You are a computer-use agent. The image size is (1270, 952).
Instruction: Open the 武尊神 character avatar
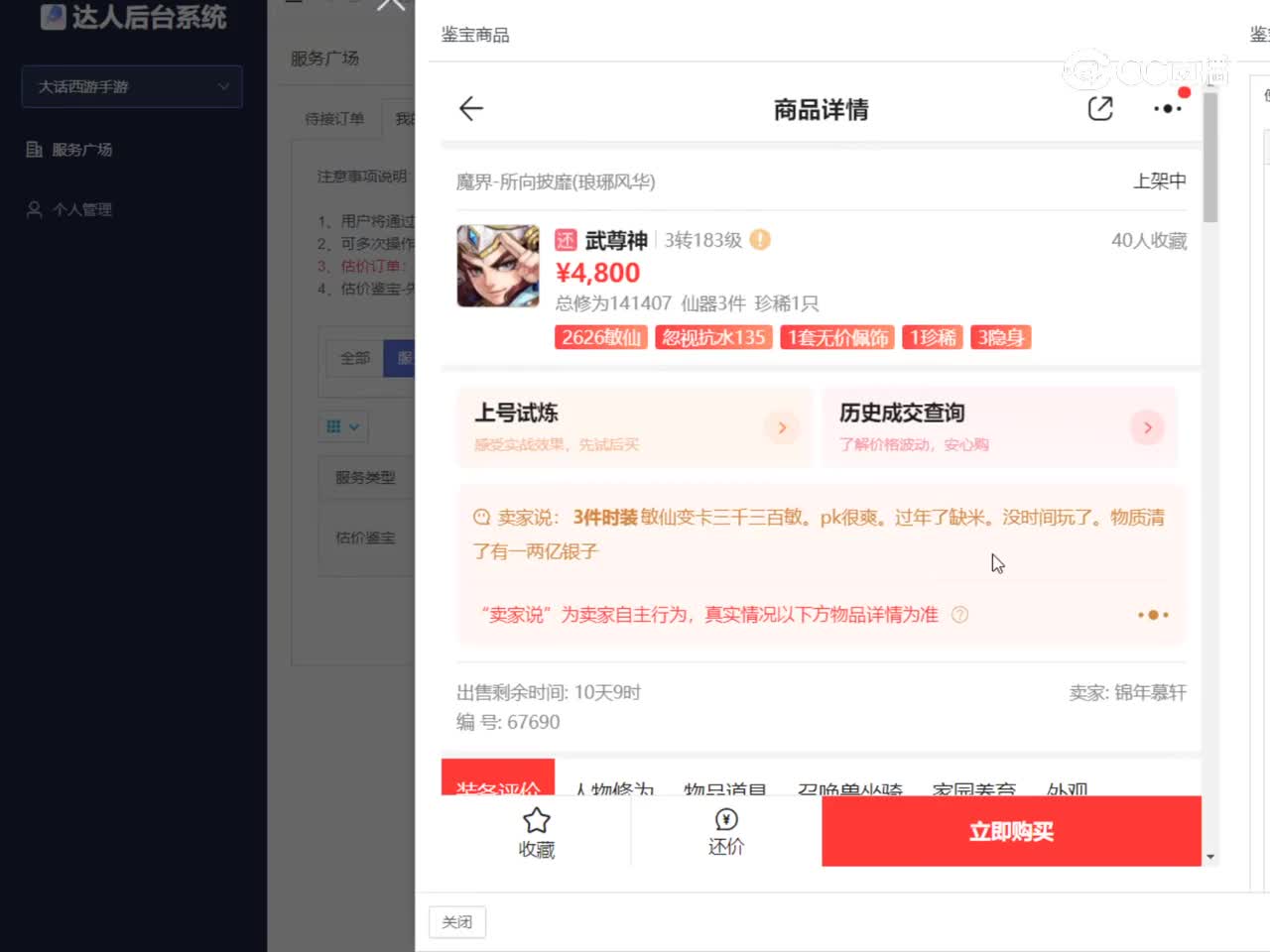click(498, 266)
